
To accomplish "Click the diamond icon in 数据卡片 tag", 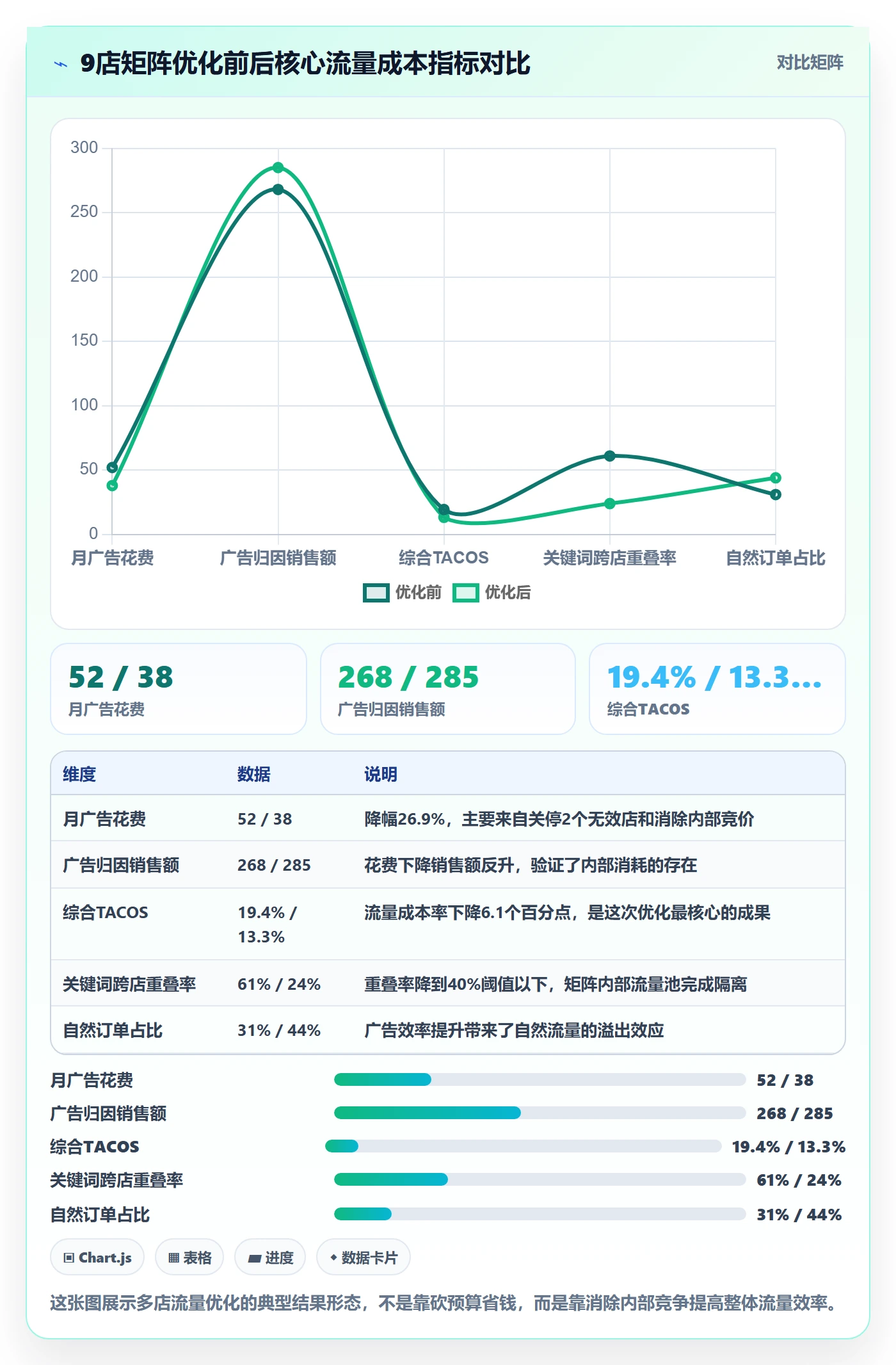I will (x=333, y=1257).
